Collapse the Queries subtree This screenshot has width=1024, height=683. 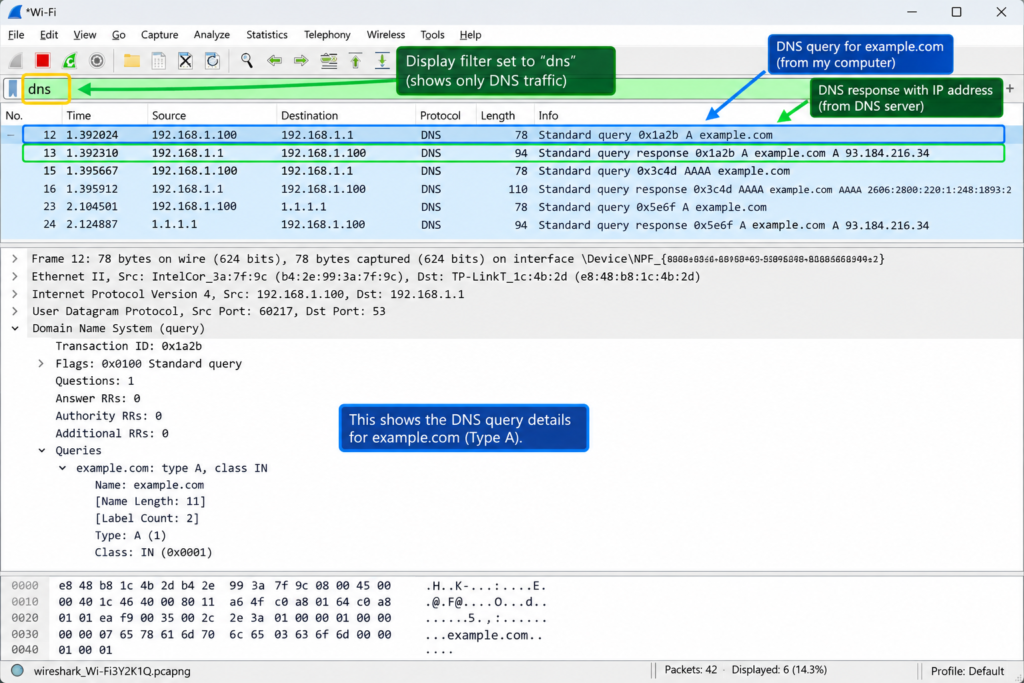(x=42, y=451)
